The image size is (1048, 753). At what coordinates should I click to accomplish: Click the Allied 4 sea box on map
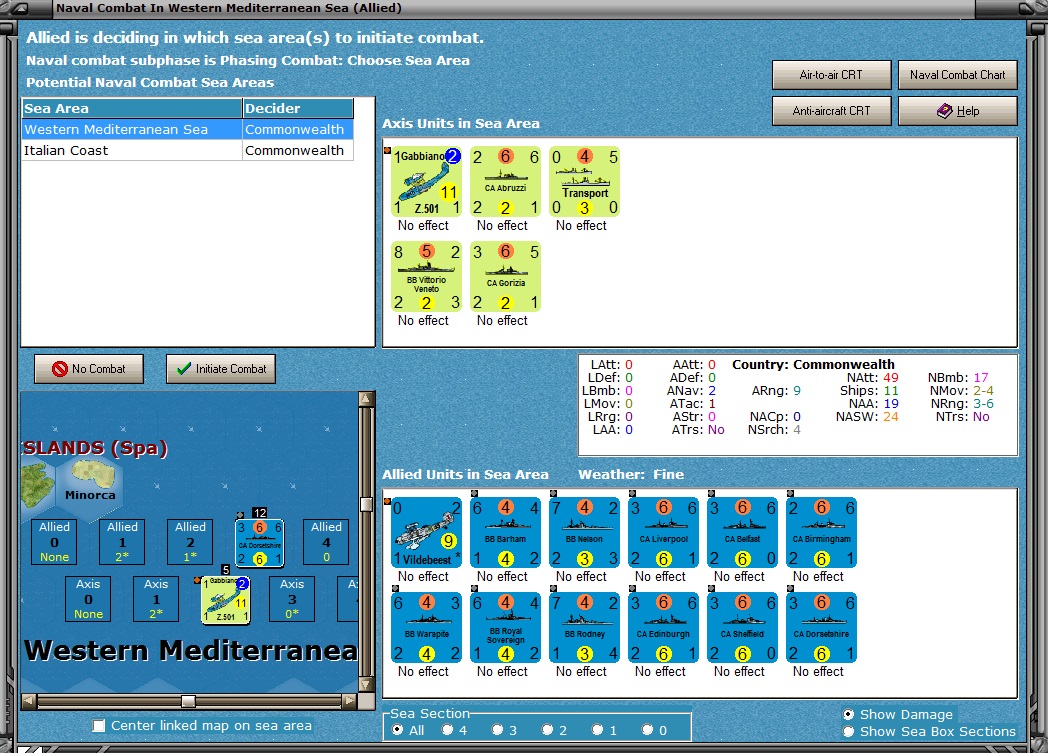(x=326, y=543)
